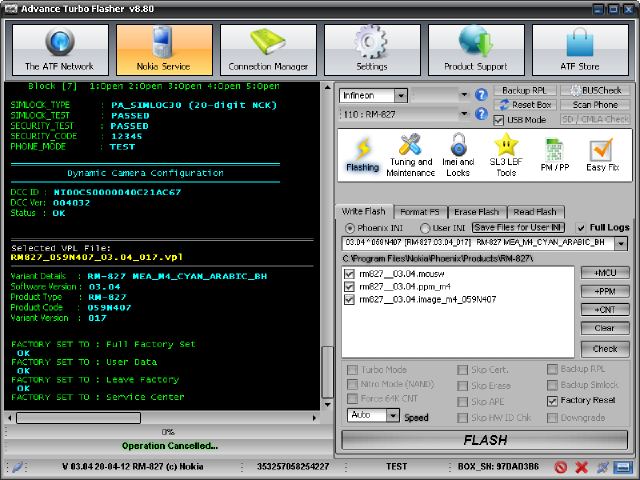This screenshot has height=480, width=640.
Task: Click the Backup RPL button
Action: point(524,90)
